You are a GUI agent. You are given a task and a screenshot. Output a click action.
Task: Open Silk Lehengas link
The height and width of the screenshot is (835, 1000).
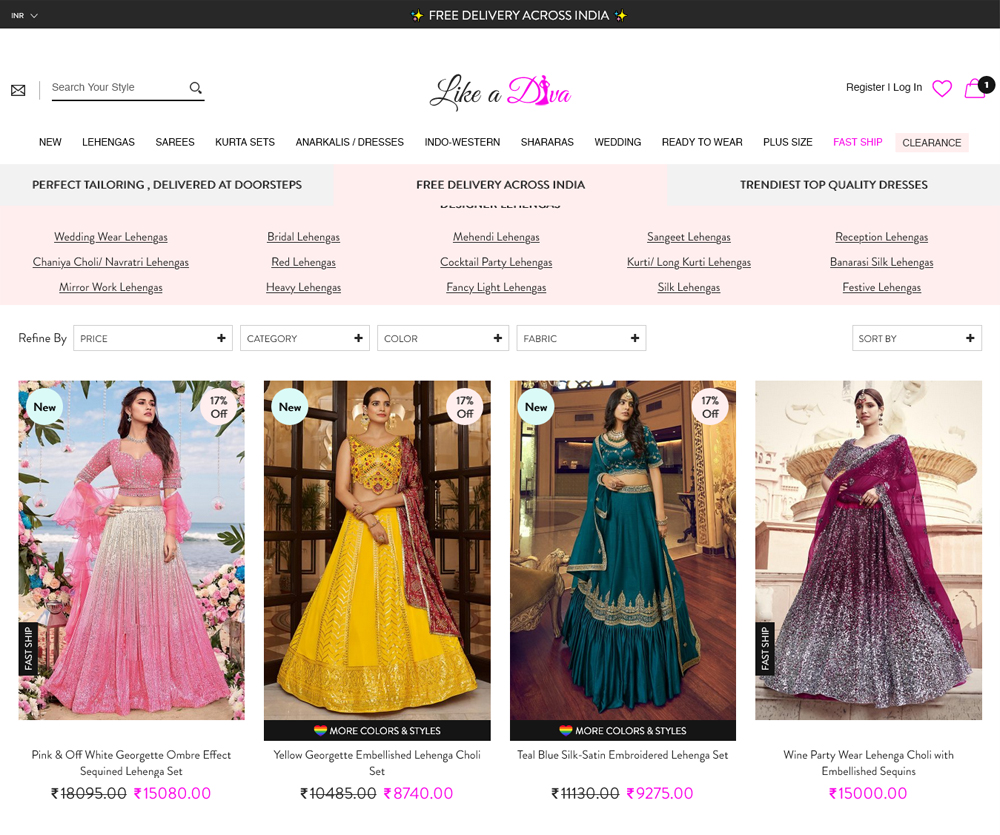[x=689, y=288]
